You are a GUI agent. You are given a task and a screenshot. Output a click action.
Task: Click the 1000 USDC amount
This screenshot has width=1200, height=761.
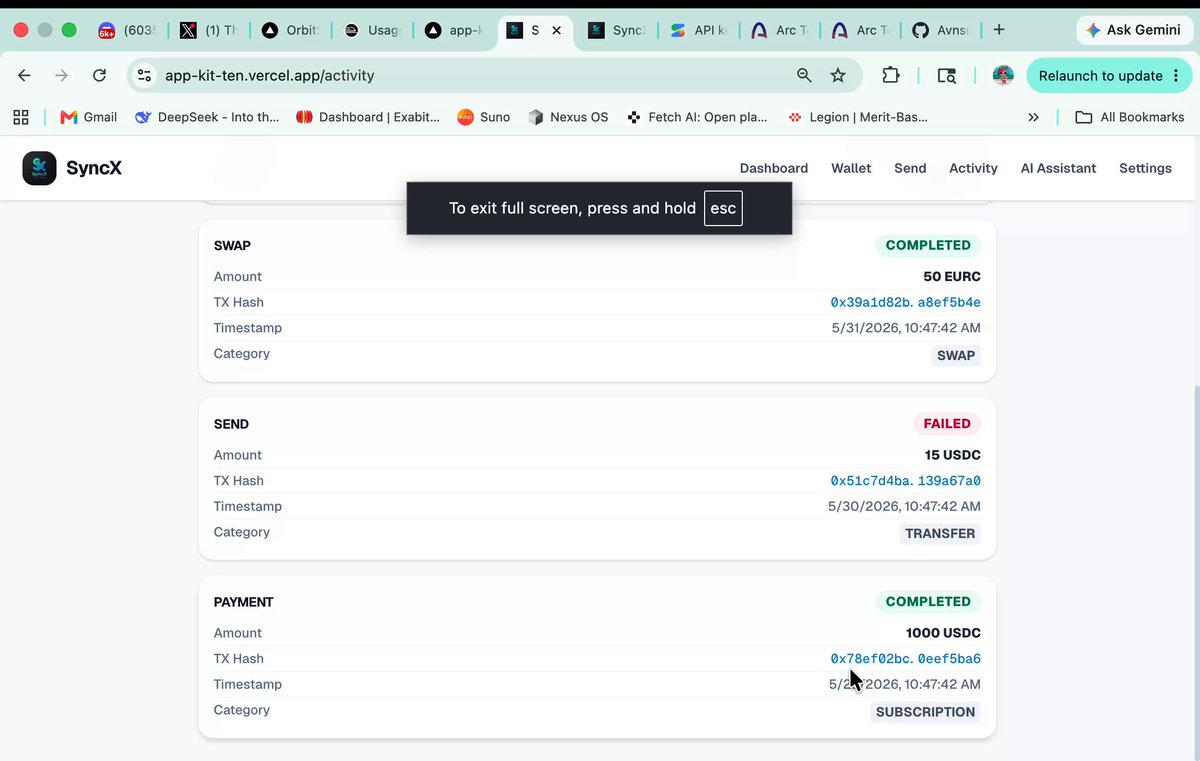click(943, 633)
